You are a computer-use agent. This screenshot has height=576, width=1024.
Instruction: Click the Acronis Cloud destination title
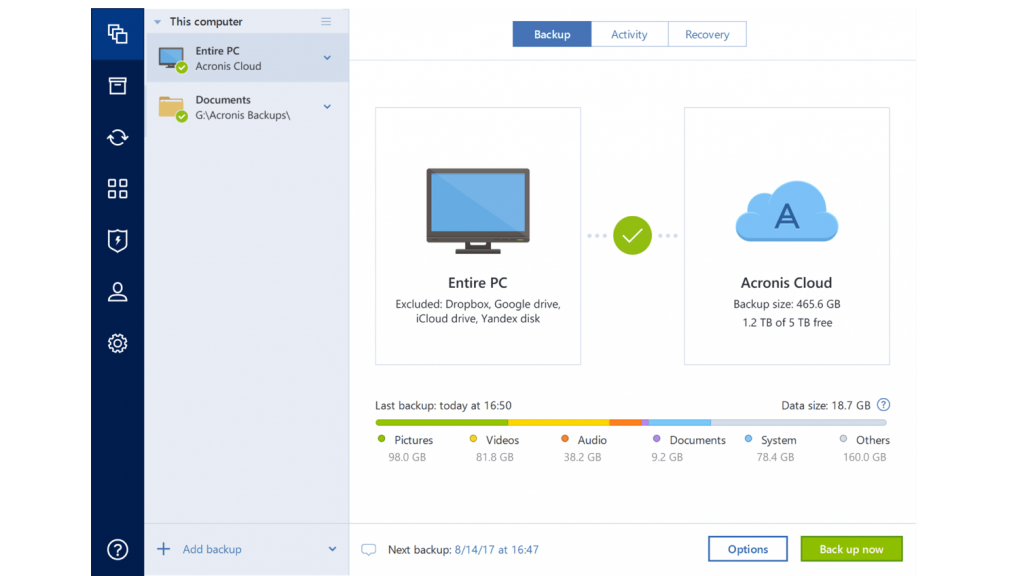(x=786, y=283)
